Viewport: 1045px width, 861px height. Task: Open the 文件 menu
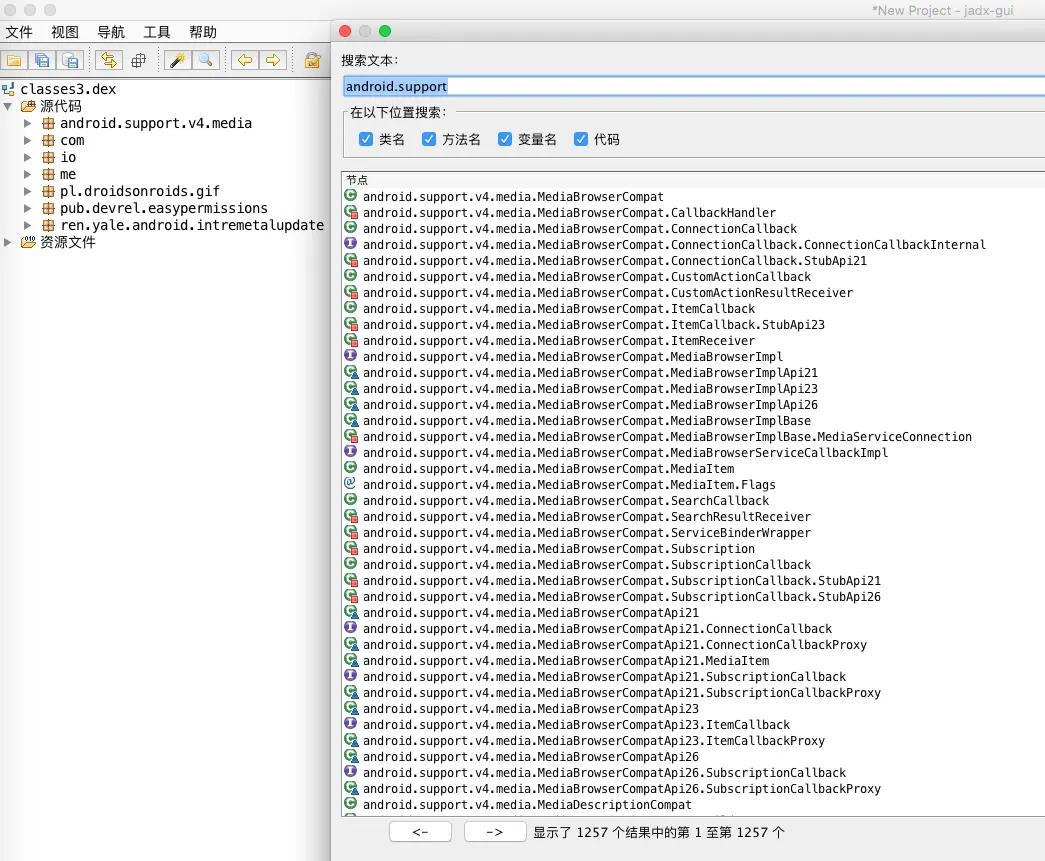click(19, 32)
